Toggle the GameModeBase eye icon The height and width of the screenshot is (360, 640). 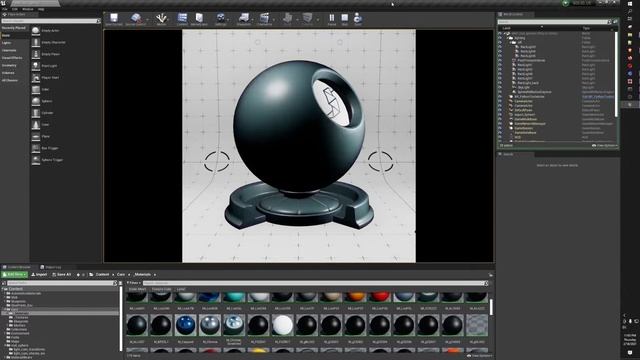pos(500,119)
